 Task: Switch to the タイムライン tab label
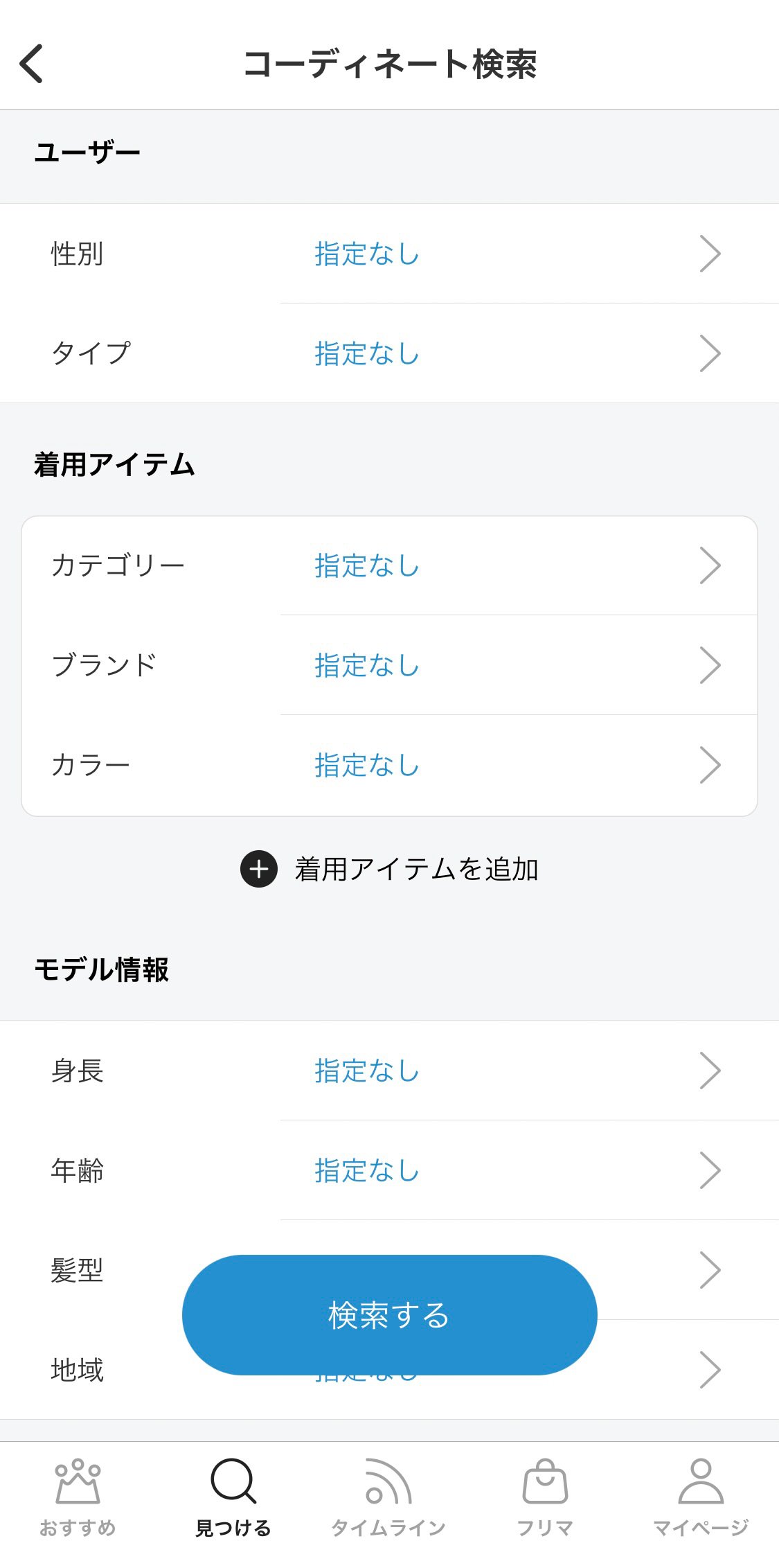click(388, 1528)
